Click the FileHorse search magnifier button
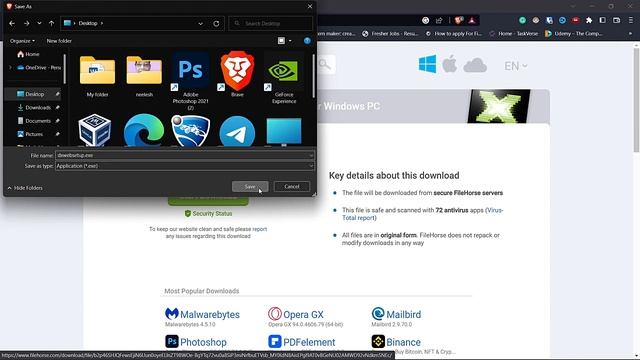The image size is (640, 360). point(326,64)
